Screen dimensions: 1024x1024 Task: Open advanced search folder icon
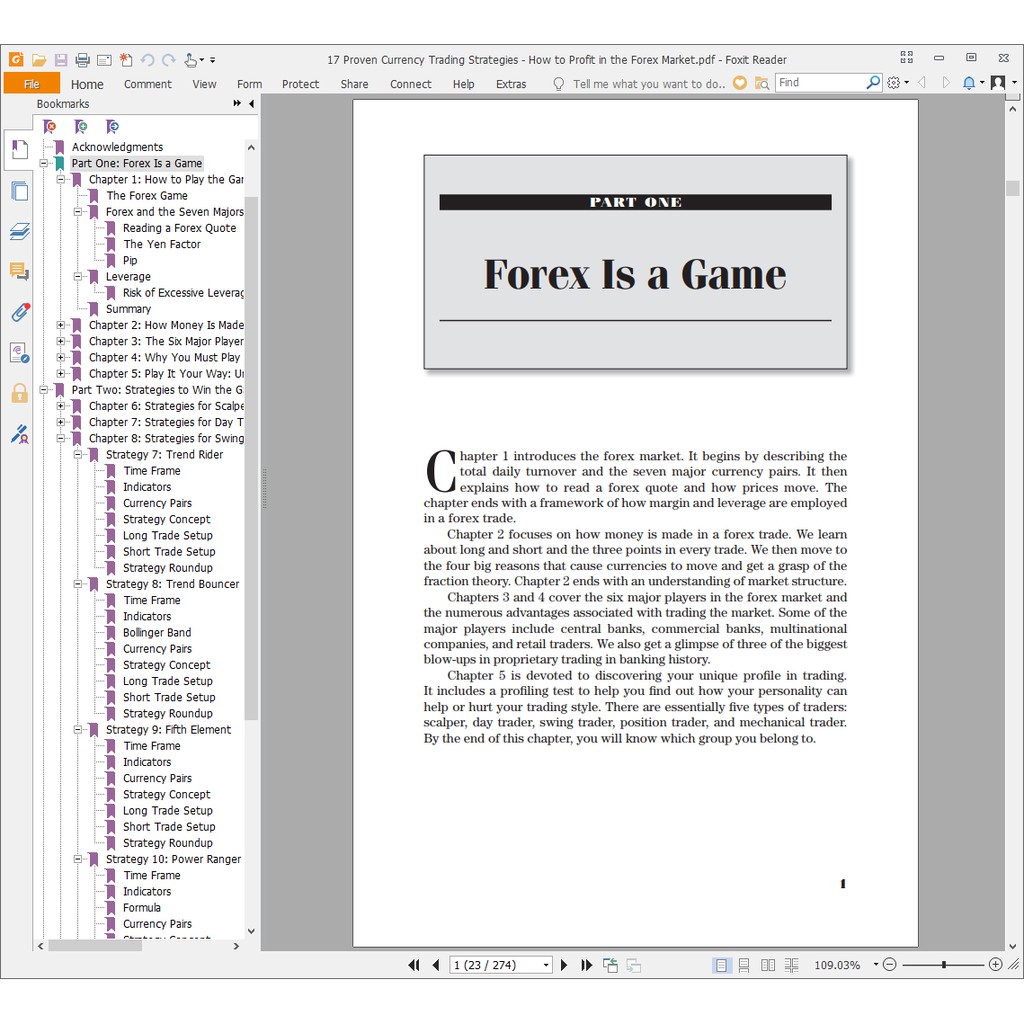point(761,83)
